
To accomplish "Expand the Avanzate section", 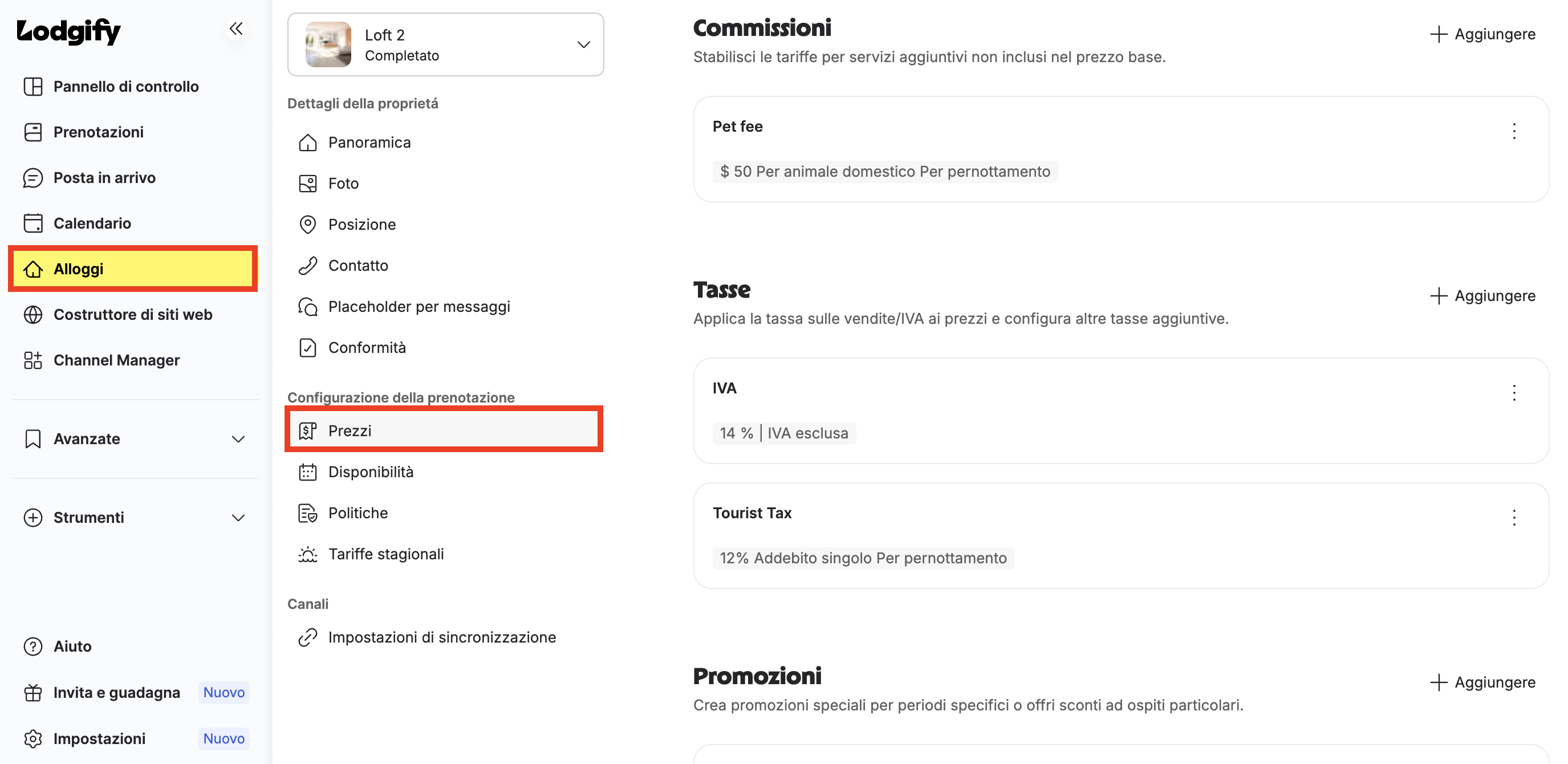I will pyautogui.click(x=135, y=438).
